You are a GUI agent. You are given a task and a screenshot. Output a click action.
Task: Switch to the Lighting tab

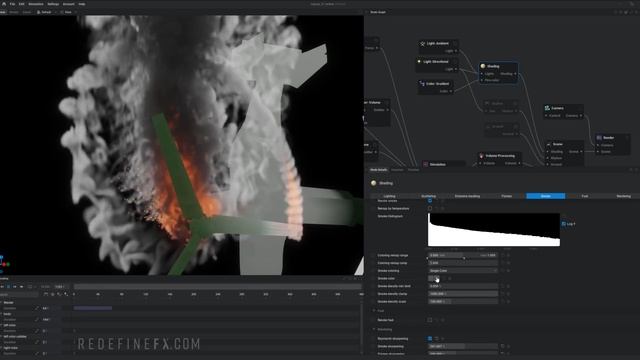coord(389,196)
